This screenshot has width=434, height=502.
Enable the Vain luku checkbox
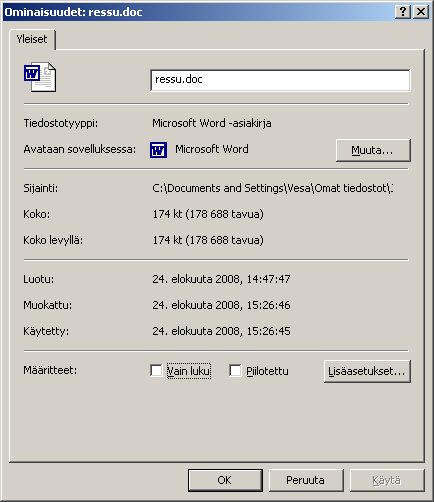[x=156, y=371]
